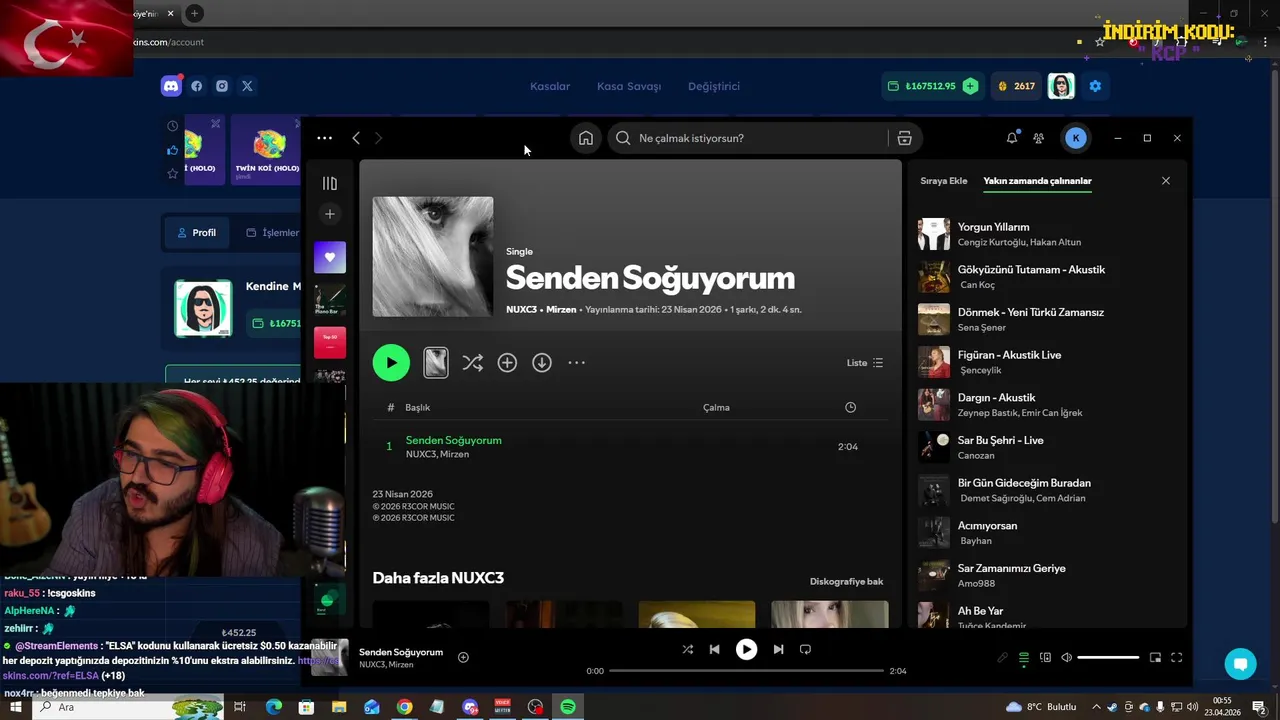Select 'Figüran - Akustik Live' track
1280x720 pixels.
1046,362
